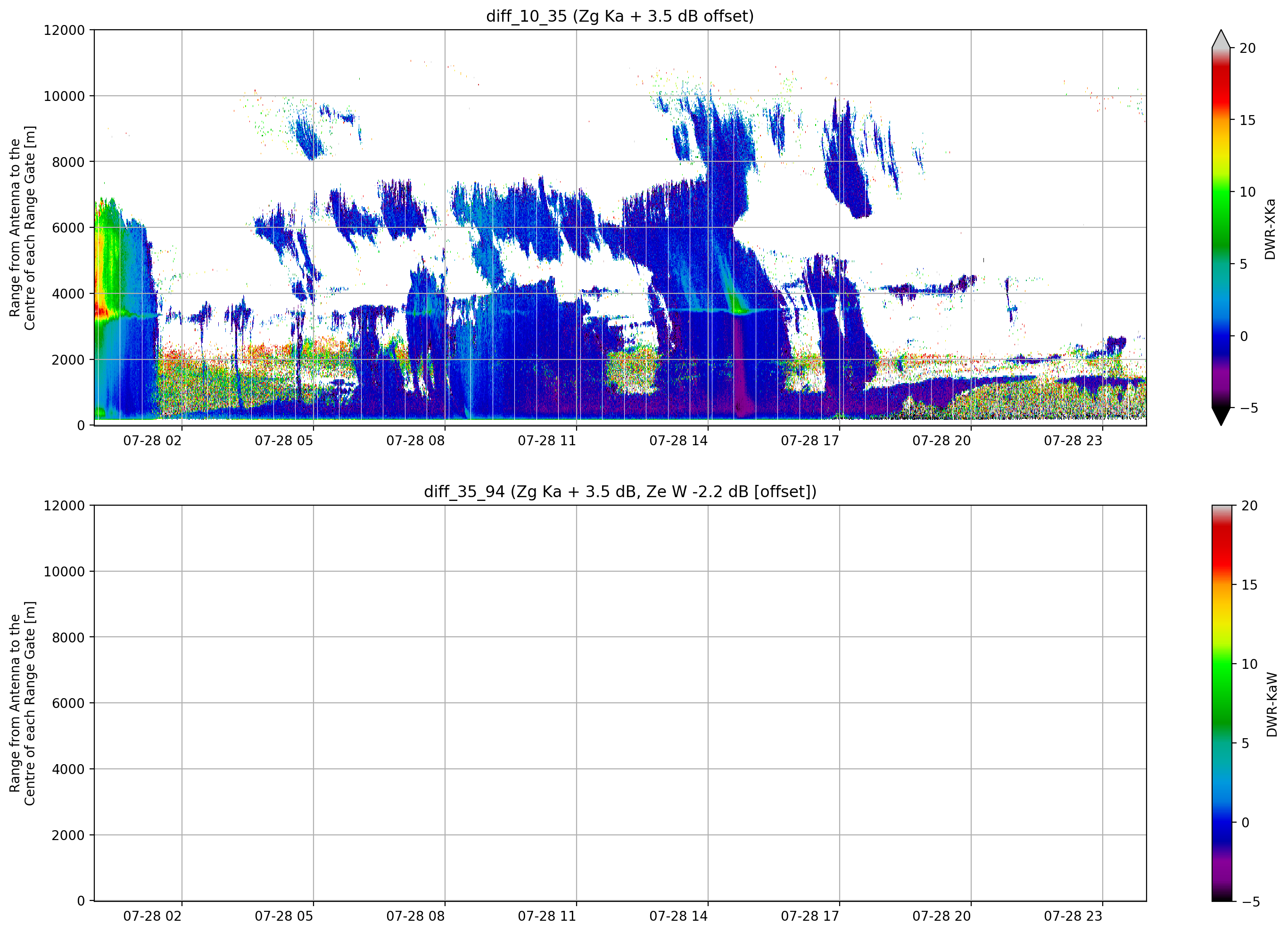Click the bottom plot y-axis tick label 4000
The width and height of the screenshot is (1288, 933).
pos(68,769)
